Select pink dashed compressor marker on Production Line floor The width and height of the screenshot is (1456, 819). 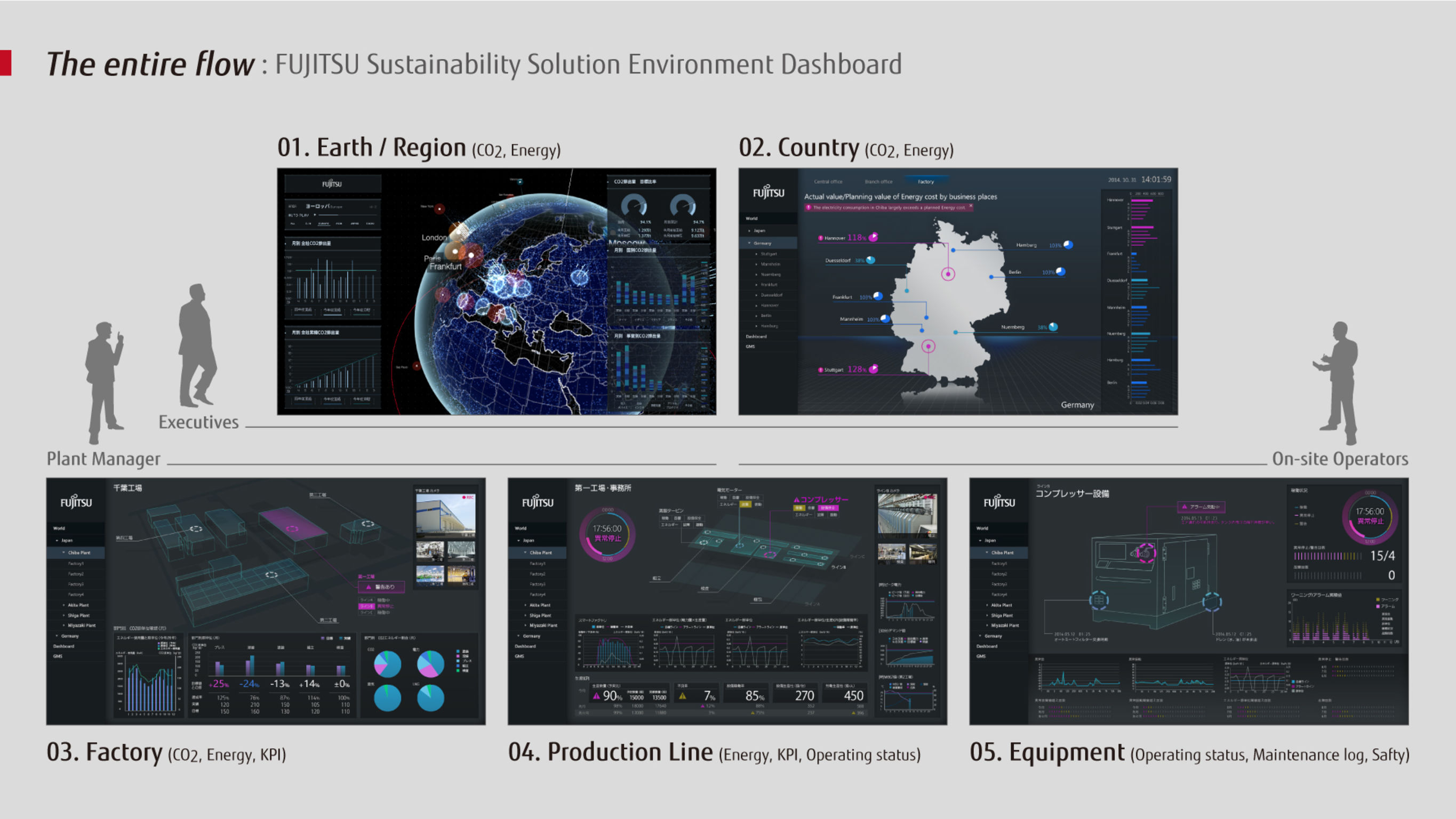point(769,555)
